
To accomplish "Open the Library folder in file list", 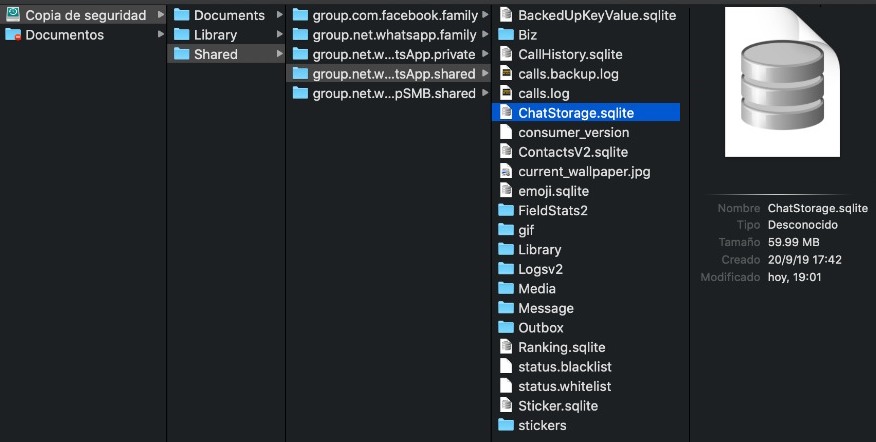I will [x=540, y=249].
